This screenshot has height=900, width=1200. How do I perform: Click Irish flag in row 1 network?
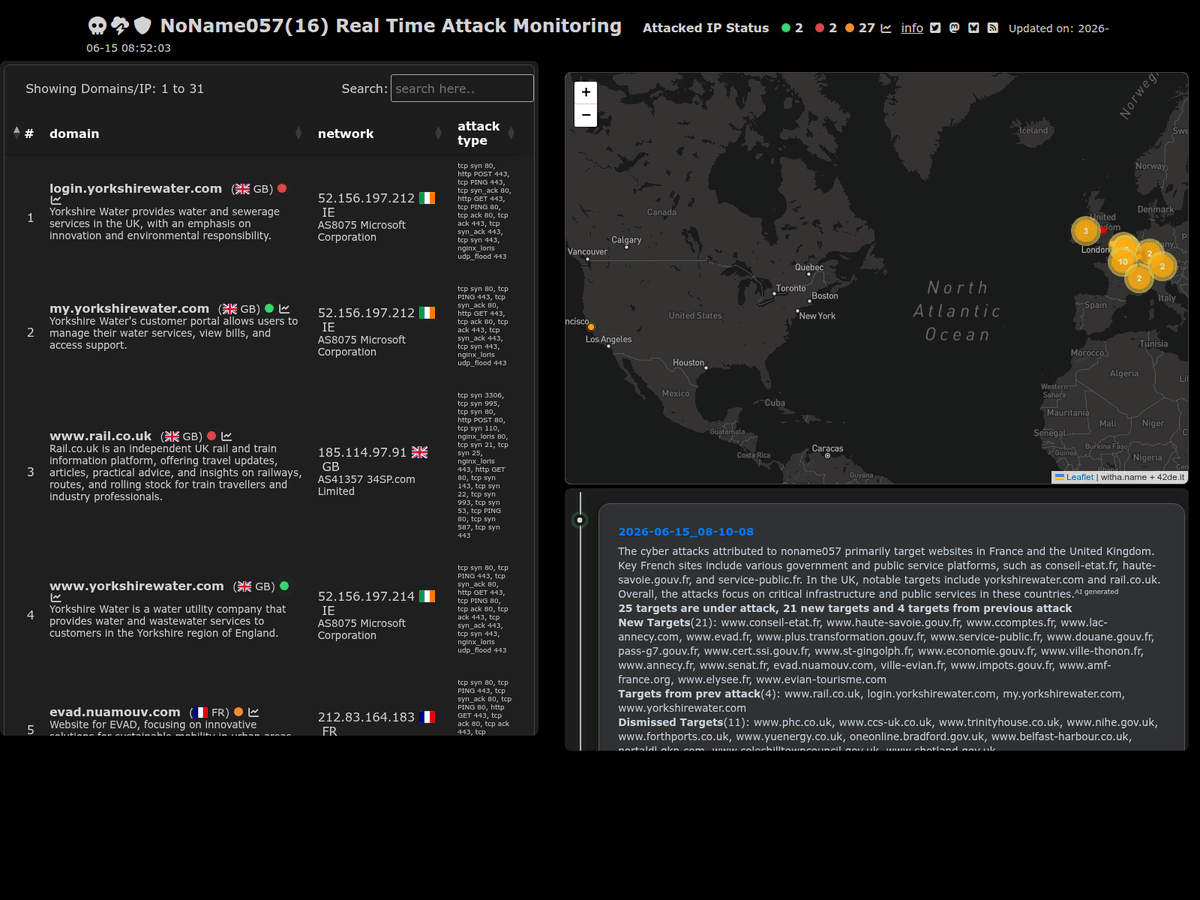[427, 199]
